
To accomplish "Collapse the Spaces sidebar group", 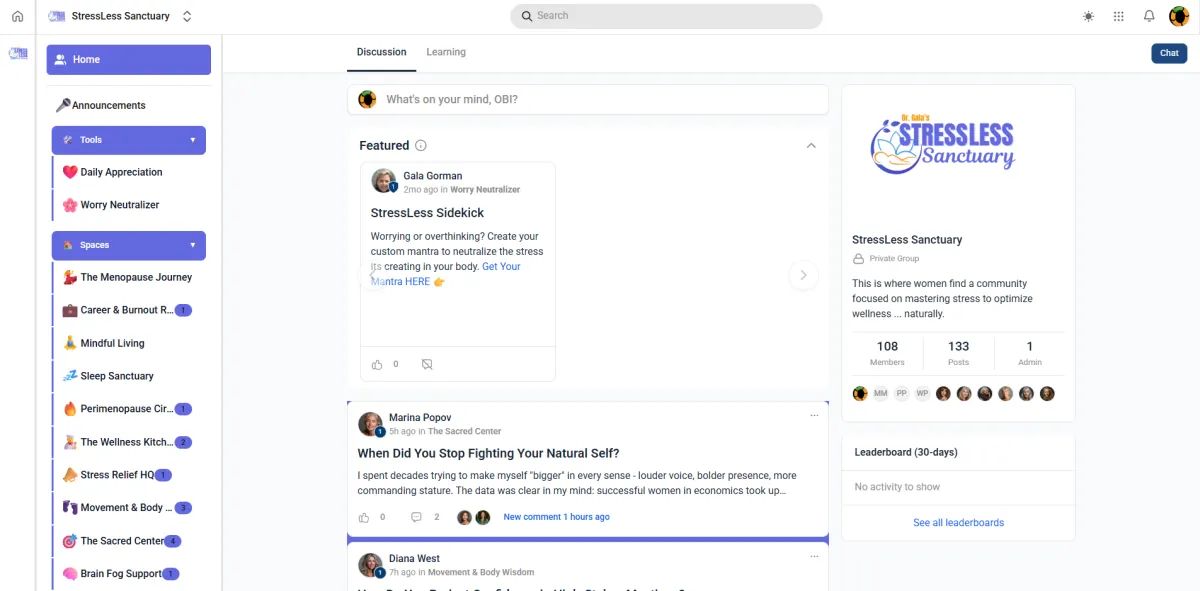I will (x=193, y=245).
